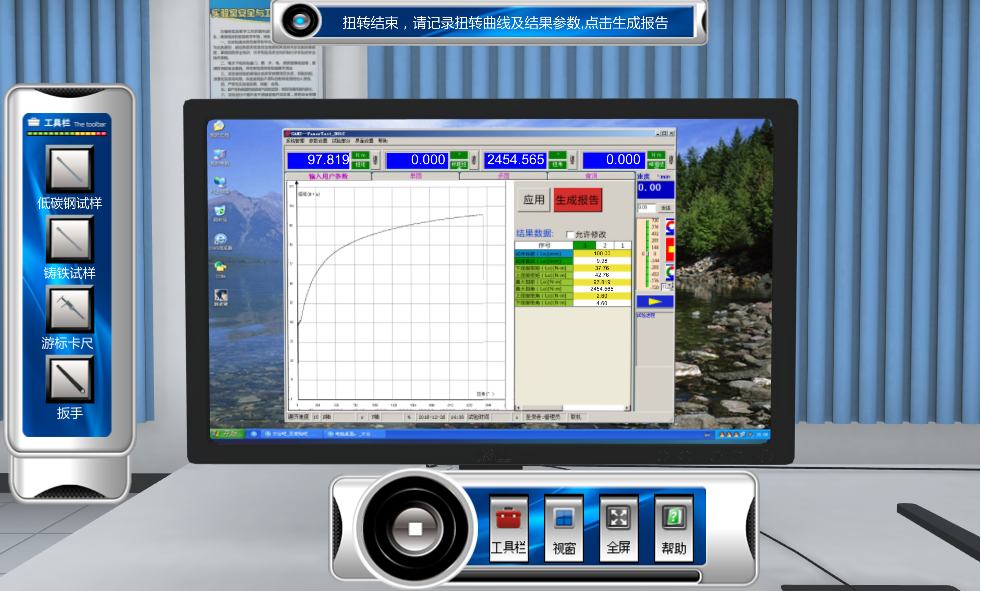Enter 全屏 fullscreen mode
Screen dimensions: 981x591
619,526
